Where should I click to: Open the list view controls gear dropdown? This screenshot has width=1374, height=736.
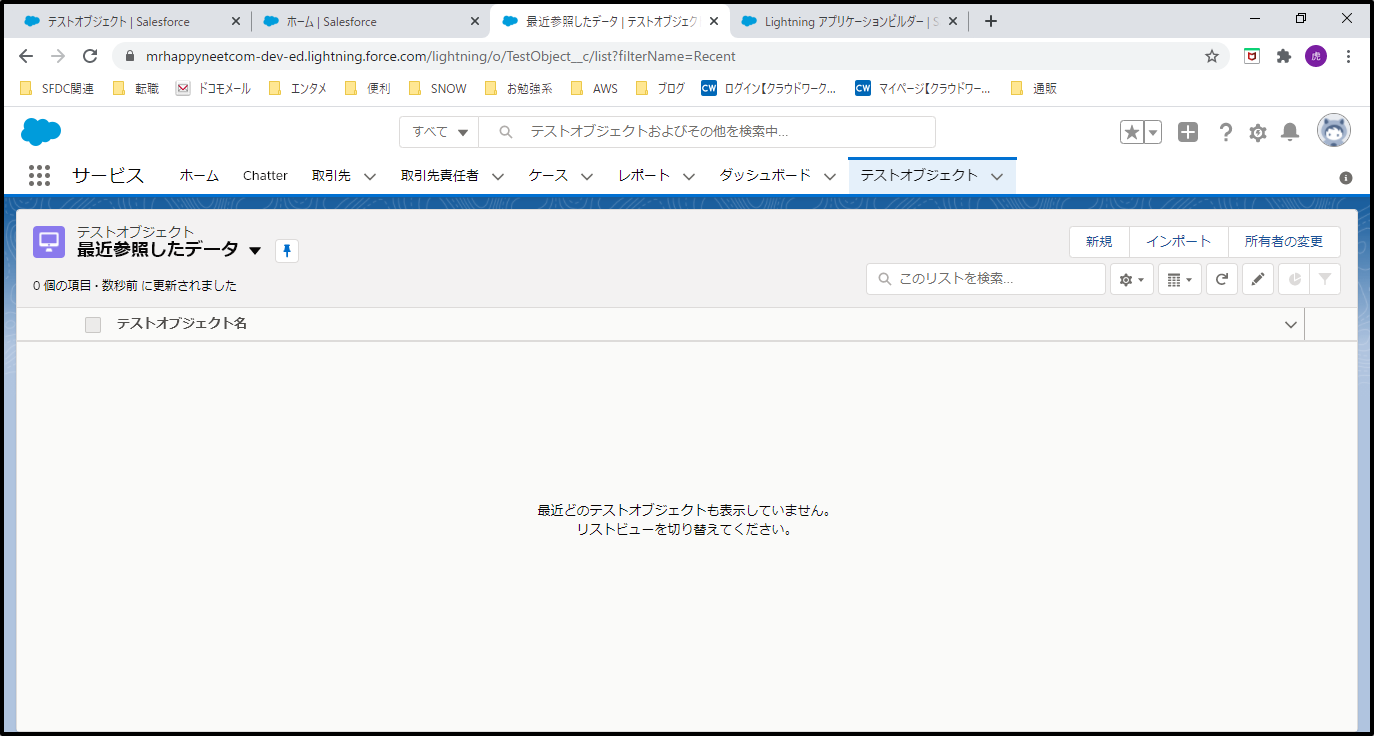[x=1132, y=280]
